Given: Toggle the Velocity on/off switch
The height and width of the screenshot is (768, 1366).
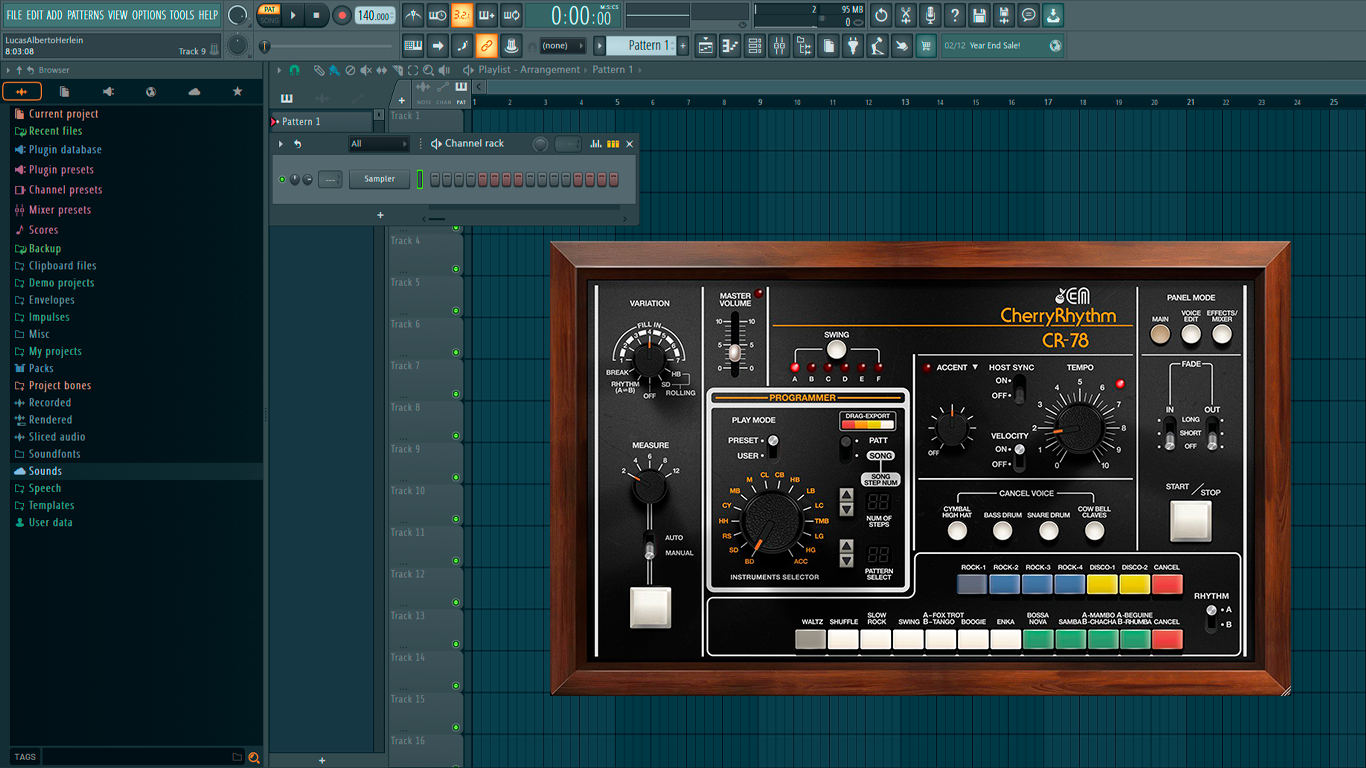Looking at the screenshot, I should coord(1019,457).
